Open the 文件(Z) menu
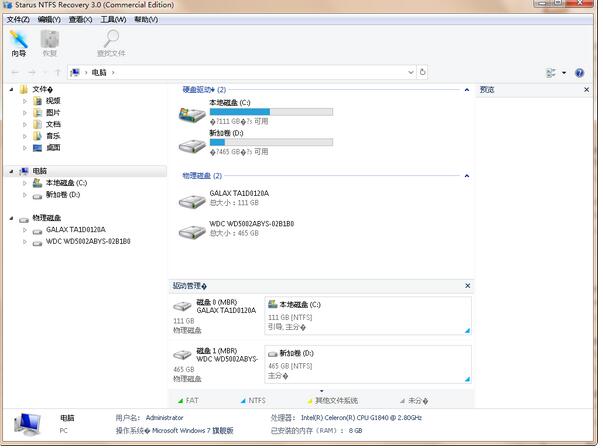603x448 pixels. (x=18, y=19)
